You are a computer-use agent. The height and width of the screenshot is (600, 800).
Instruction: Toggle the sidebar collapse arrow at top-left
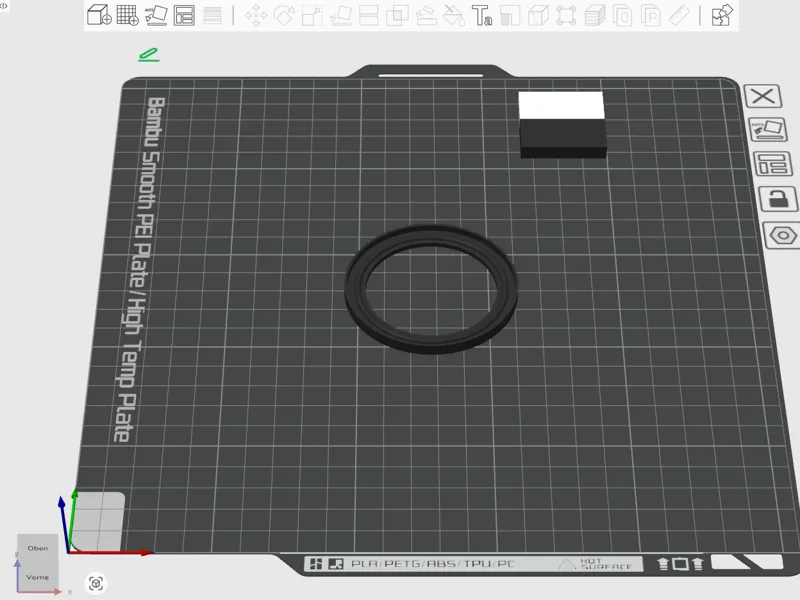click(4, 6)
